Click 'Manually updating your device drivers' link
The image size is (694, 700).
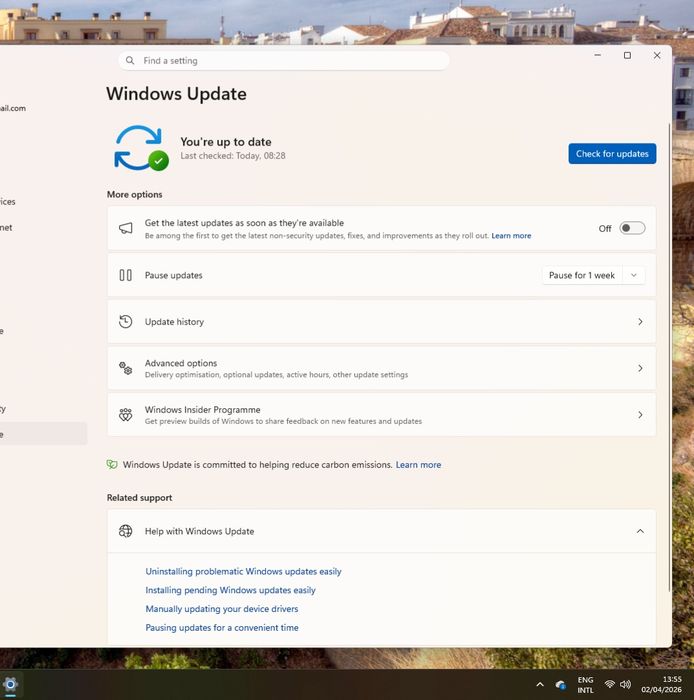[x=222, y=609]
